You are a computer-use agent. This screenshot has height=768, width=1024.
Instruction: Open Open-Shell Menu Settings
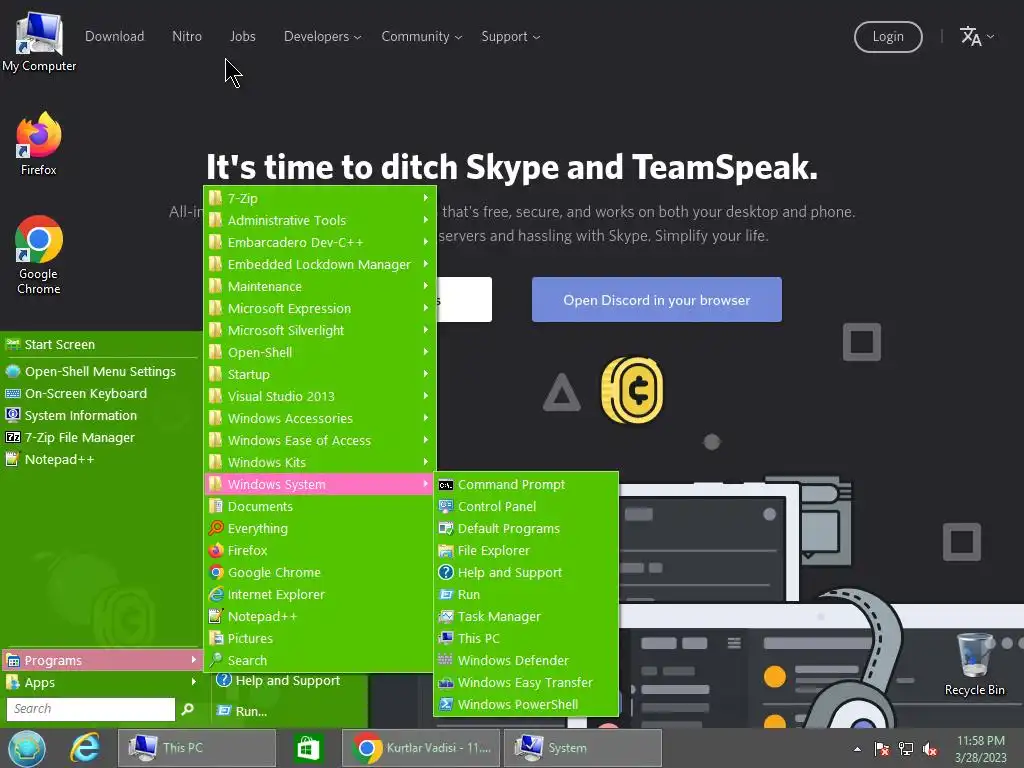coord(101,372)
